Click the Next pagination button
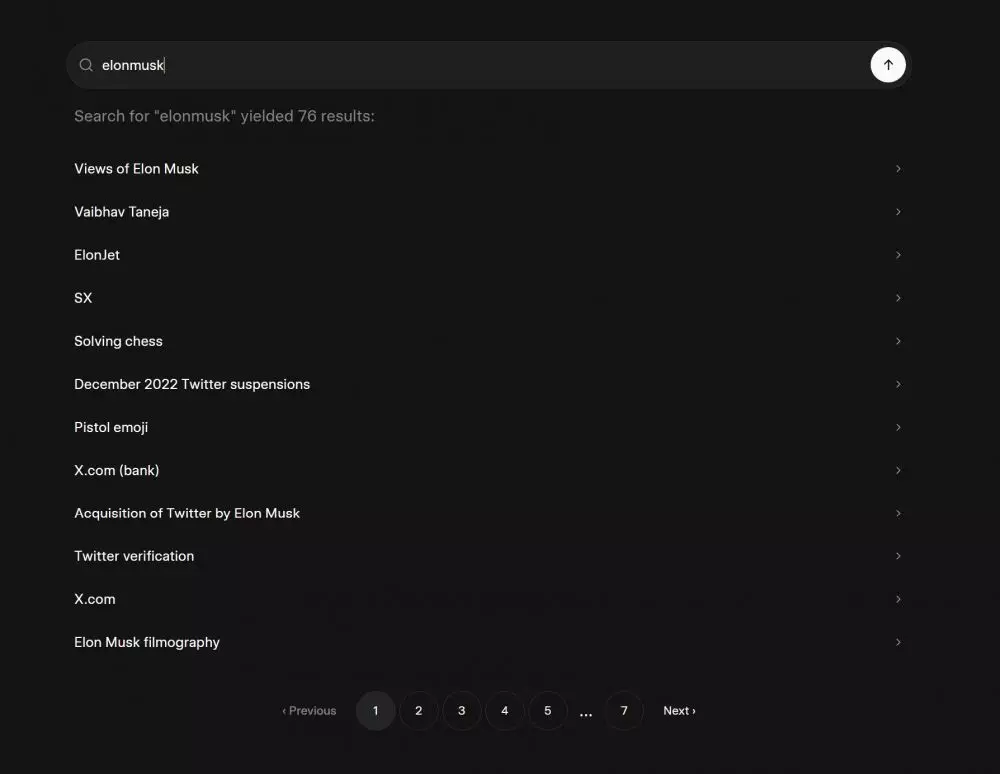Screen dimensions: 1000x774 [x=679, y=711]
